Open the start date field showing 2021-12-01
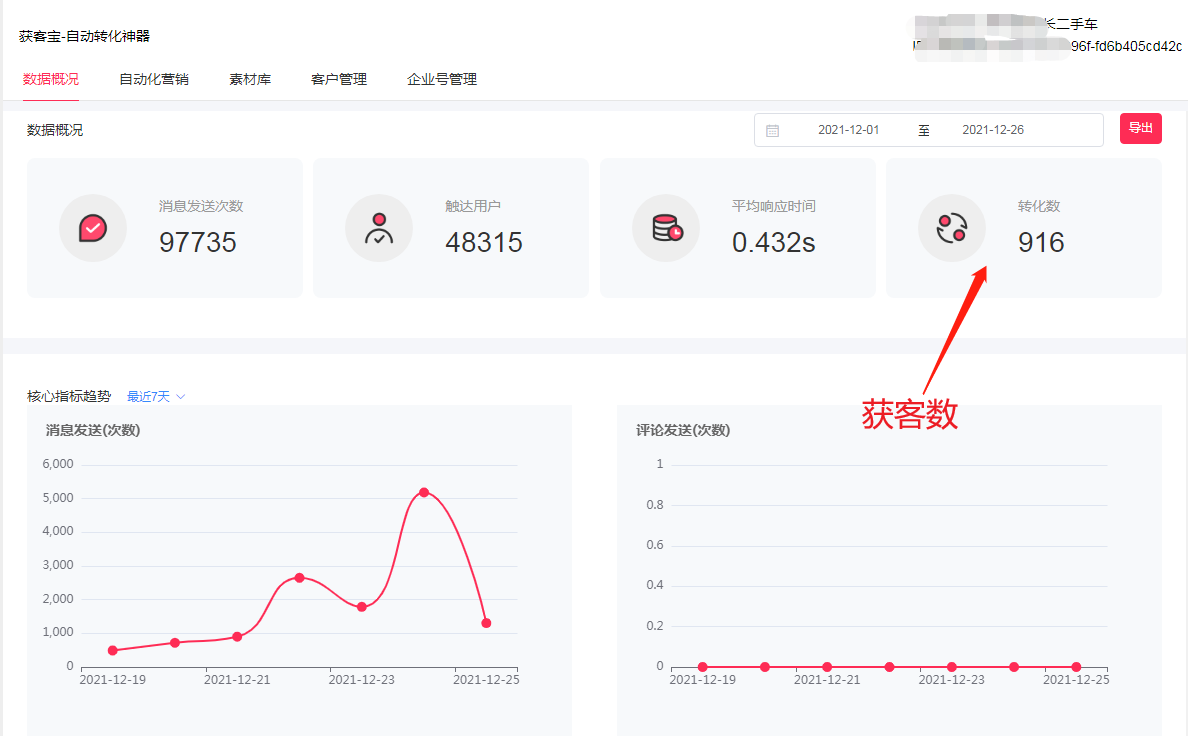 click(848, 129)
